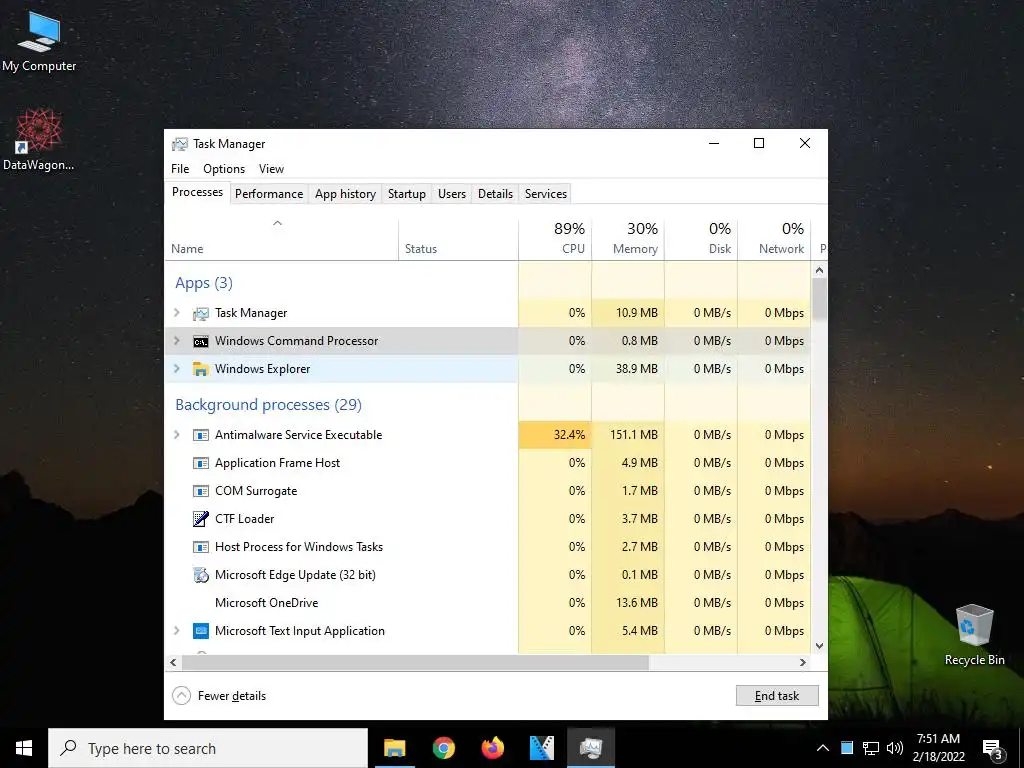Click the Task Manager process icon in Apps
Image resolution: width=1024 pixels, height=768 pixels.
200,313
